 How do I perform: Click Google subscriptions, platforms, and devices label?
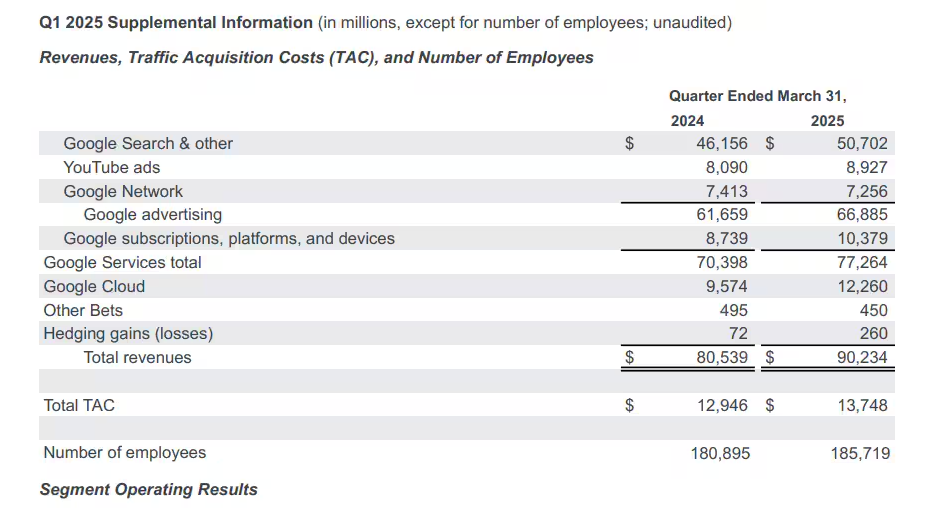click(x=229, y=238)
